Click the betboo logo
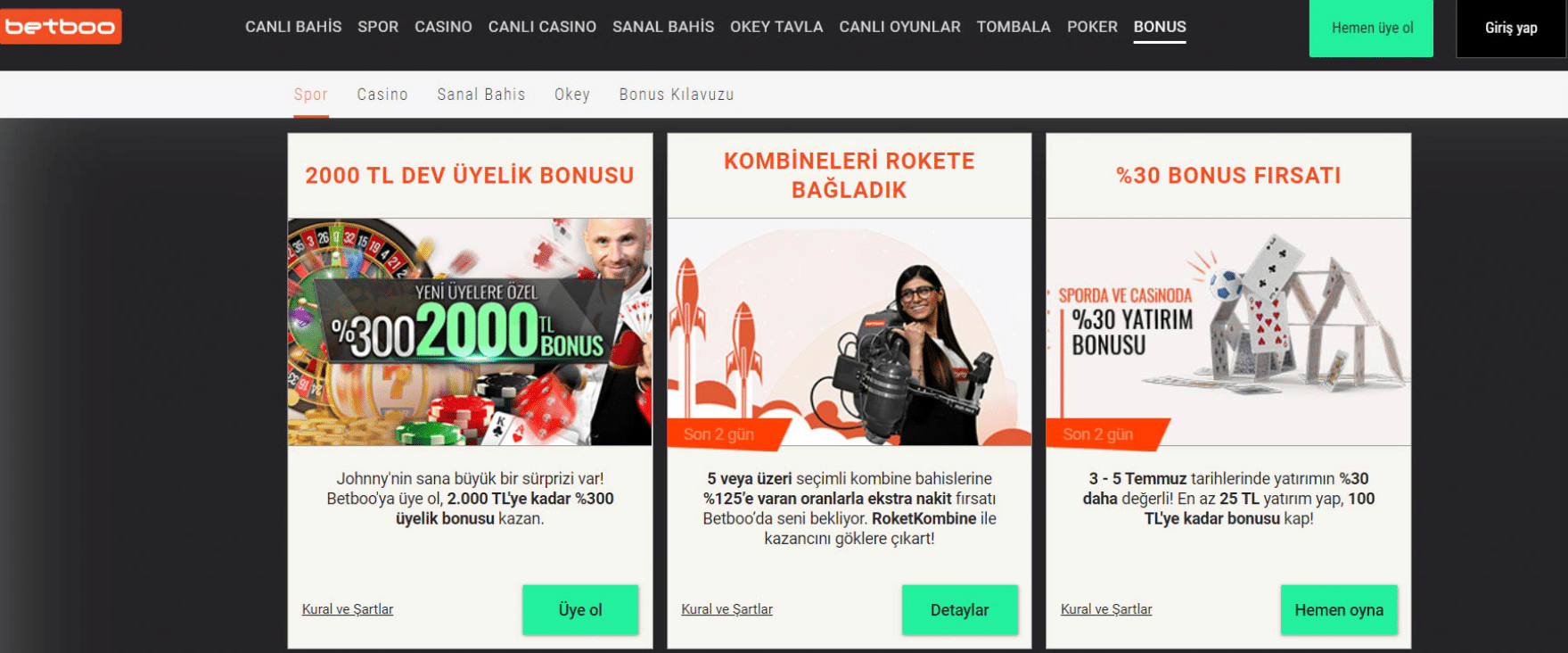The image size is (1568, 653). pos(61,27)
